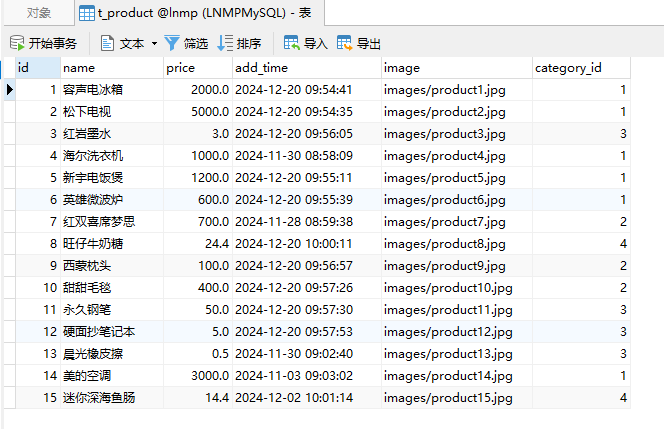The height and width of the screenshot is (429, 664).
Task: Select name cell 迷你深海鱼肠
Action: pyautogui.click(x=112, y=398)
